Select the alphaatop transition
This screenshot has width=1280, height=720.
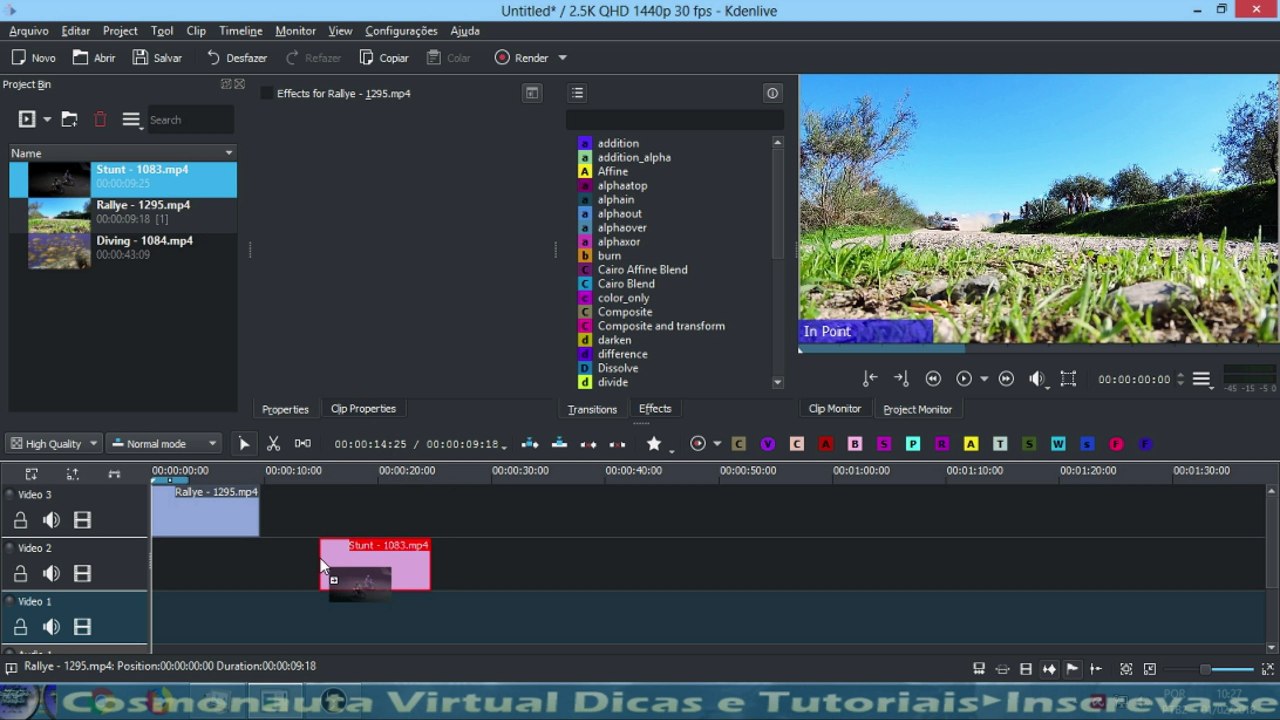click(622, 186)
